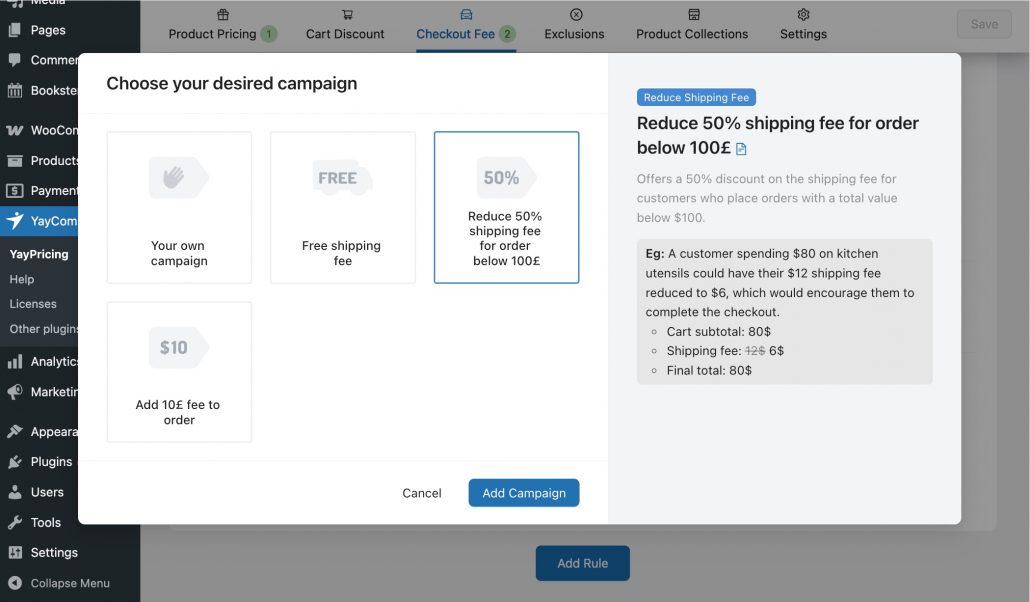The image size is (1030, 602).
Task: Click the gift icon above Product Pricing
Action: (x=223, y=14)
